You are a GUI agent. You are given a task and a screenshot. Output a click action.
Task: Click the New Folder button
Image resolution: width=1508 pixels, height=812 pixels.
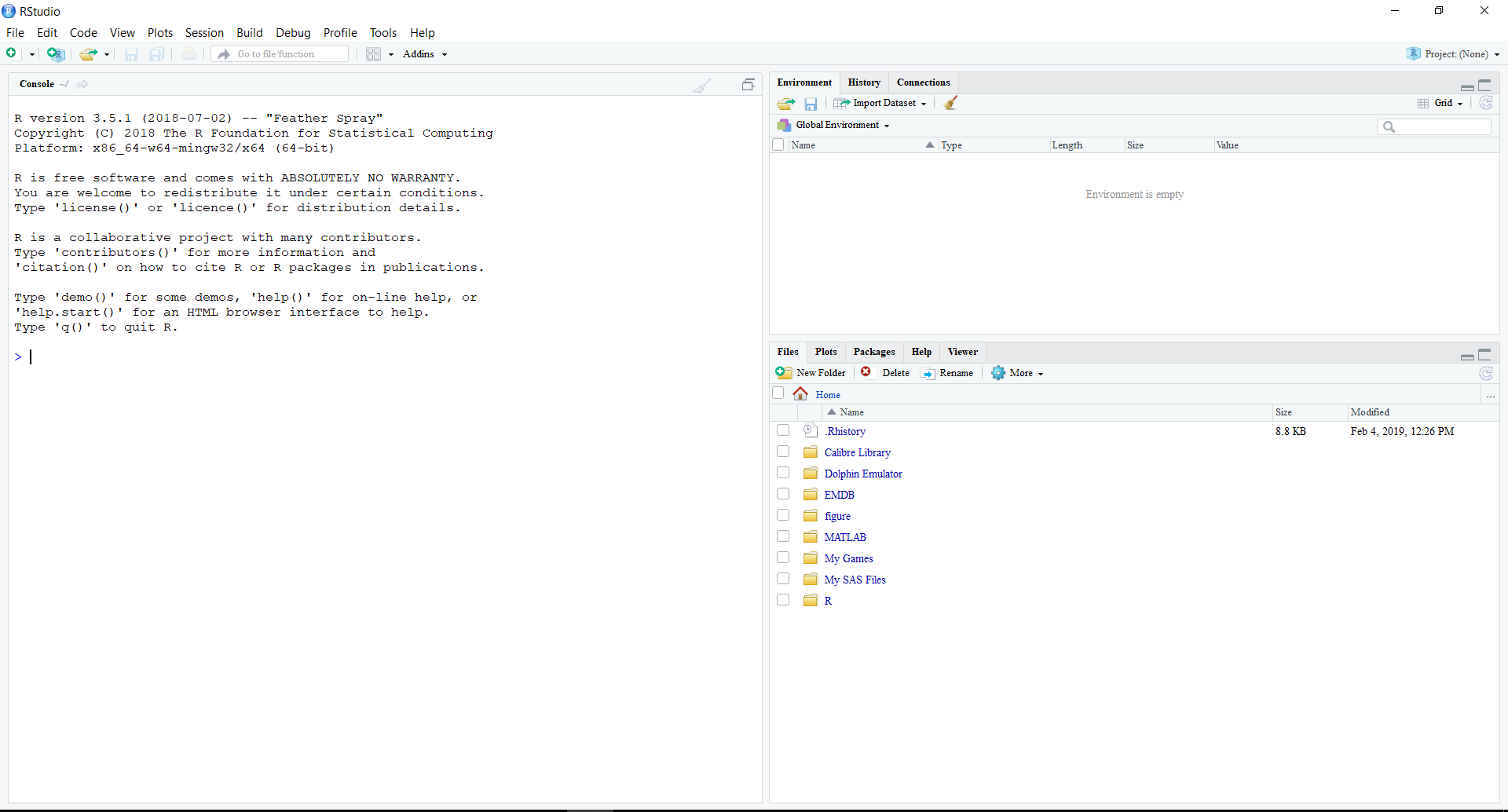pos(811,373)
